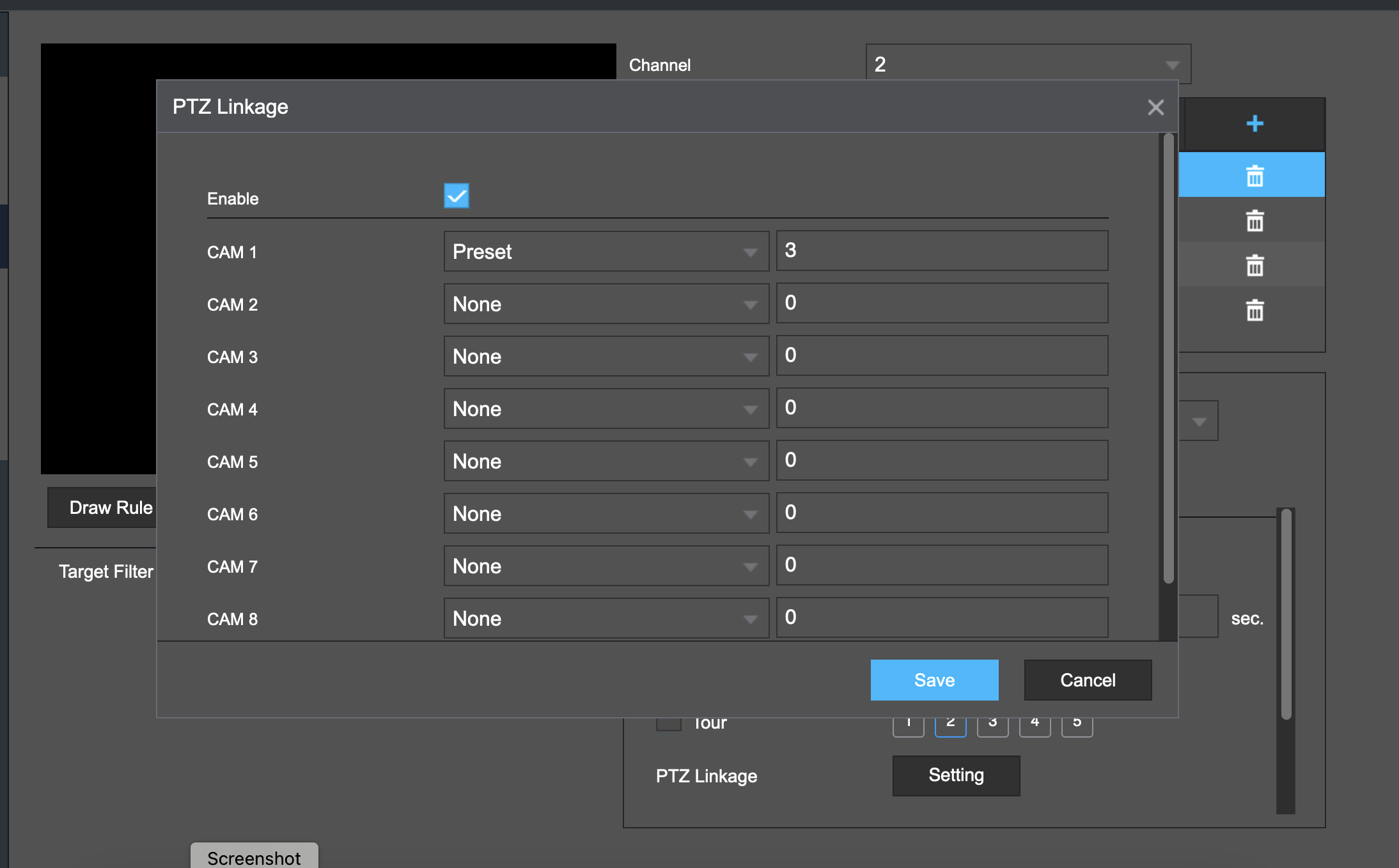Click the PTZ Linkage Setting button

click(x=956, y=775)
